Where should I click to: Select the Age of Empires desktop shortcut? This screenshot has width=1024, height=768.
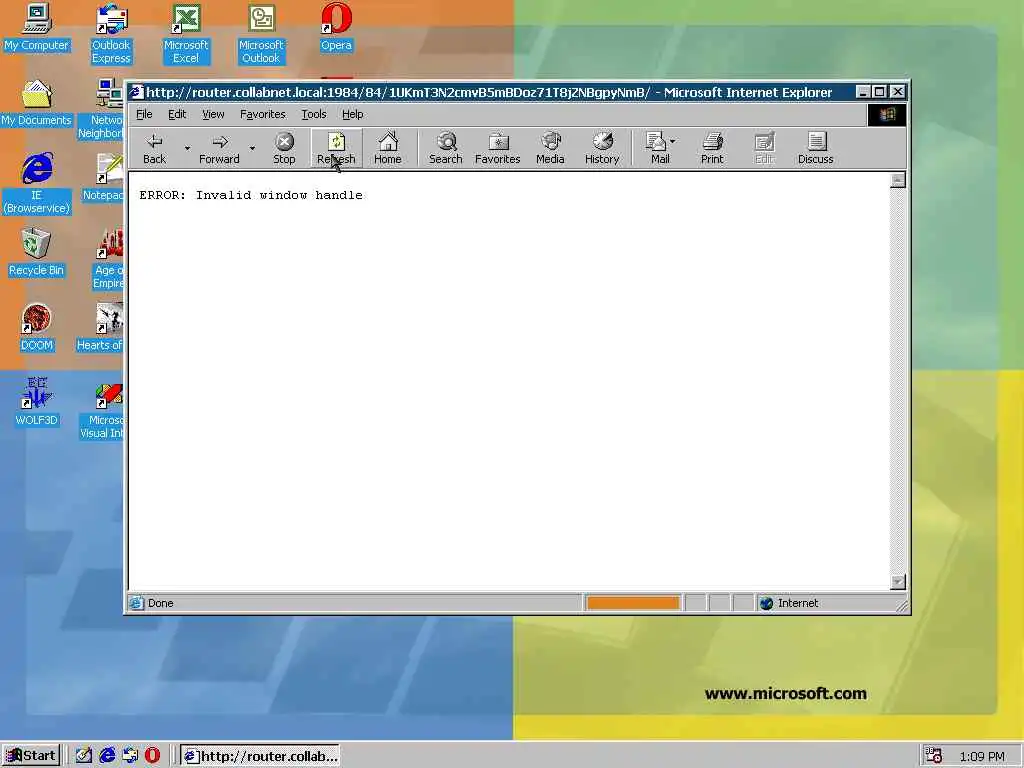tap(107, 259)
